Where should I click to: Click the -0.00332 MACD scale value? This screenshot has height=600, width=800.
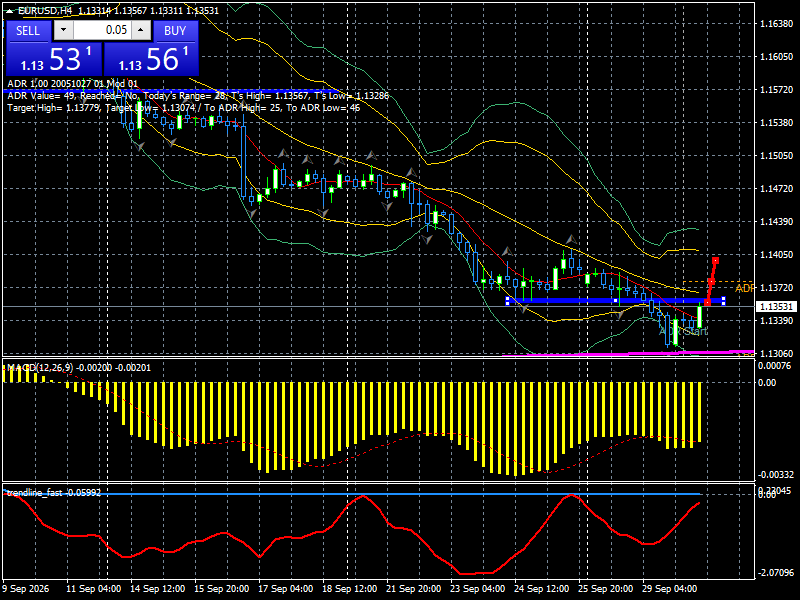[x=776, y=474]
